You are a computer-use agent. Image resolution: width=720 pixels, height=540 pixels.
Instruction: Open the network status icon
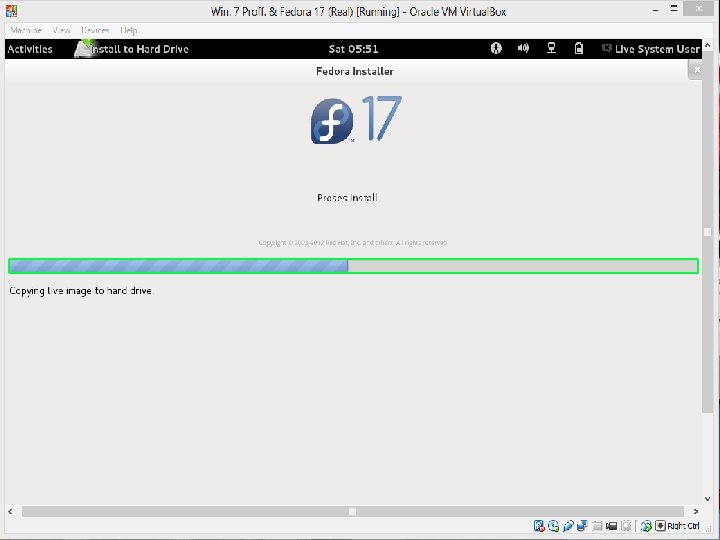click(x=551, y=48)
